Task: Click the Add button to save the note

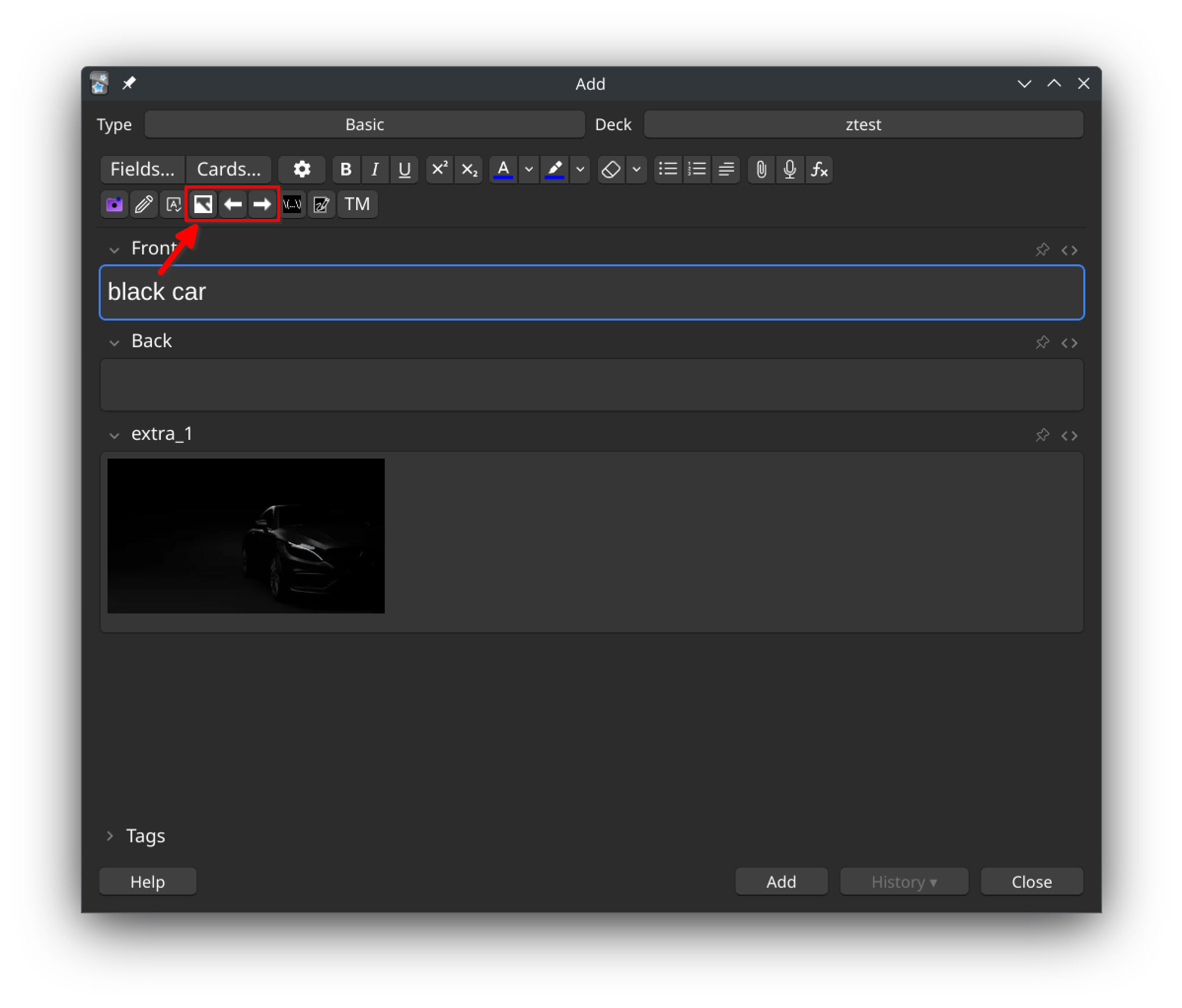Action: pyautogui.click(x=781, y=881)
